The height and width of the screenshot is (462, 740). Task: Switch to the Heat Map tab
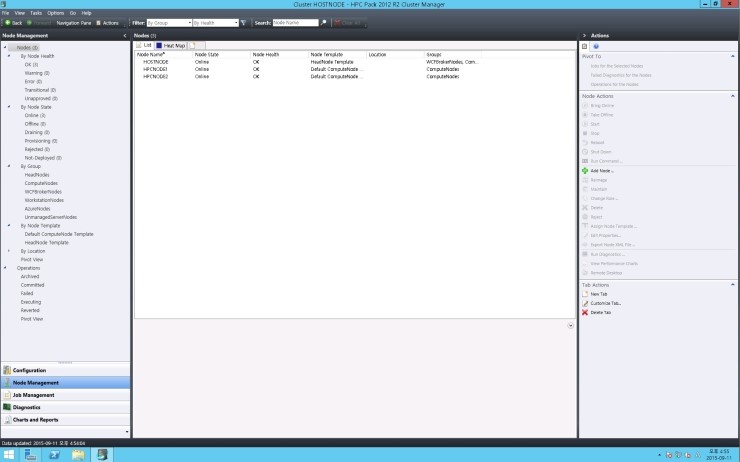[x=170, y=46]
